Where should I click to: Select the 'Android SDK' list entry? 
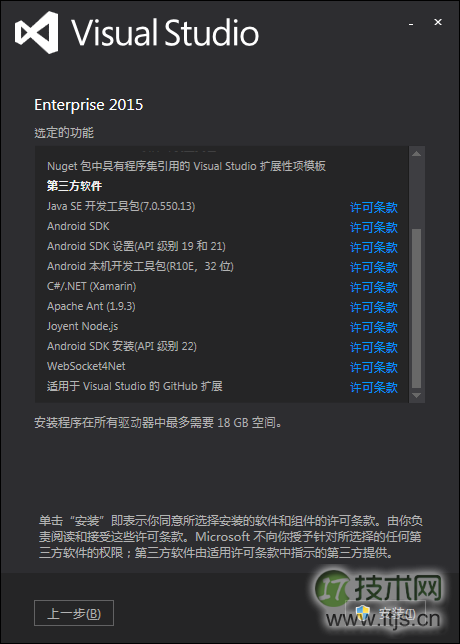click(78, 226)
